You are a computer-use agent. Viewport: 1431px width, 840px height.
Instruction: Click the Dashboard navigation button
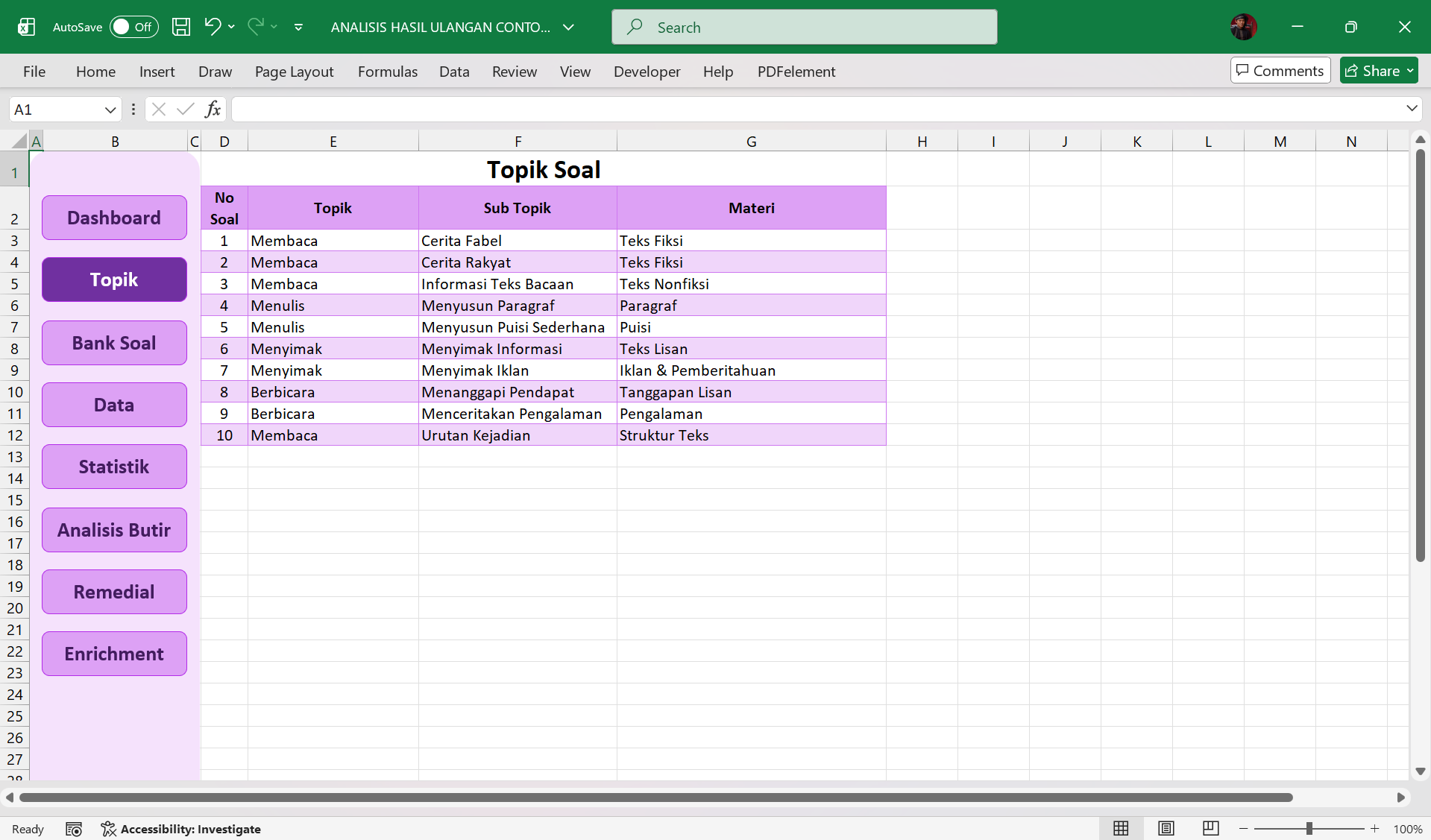point(114,218)
